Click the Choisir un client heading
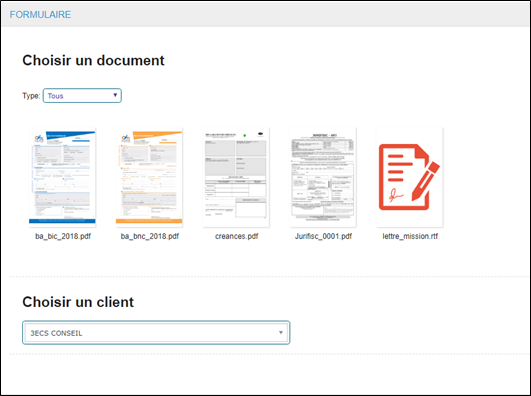 78,302
